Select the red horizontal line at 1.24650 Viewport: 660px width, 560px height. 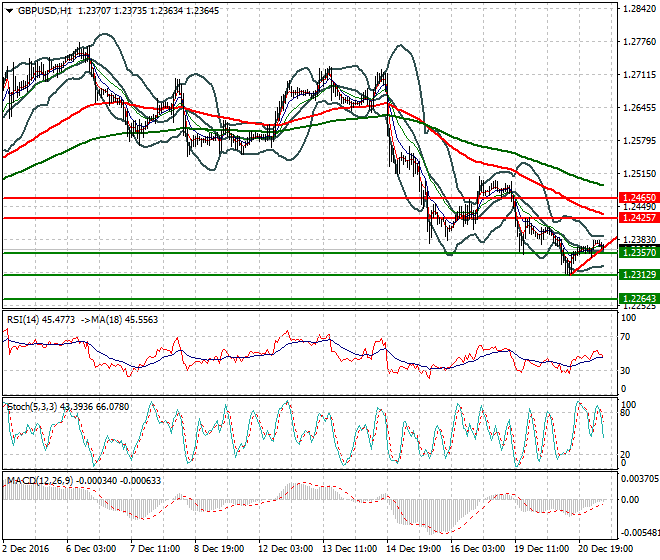tap(310, 198)
